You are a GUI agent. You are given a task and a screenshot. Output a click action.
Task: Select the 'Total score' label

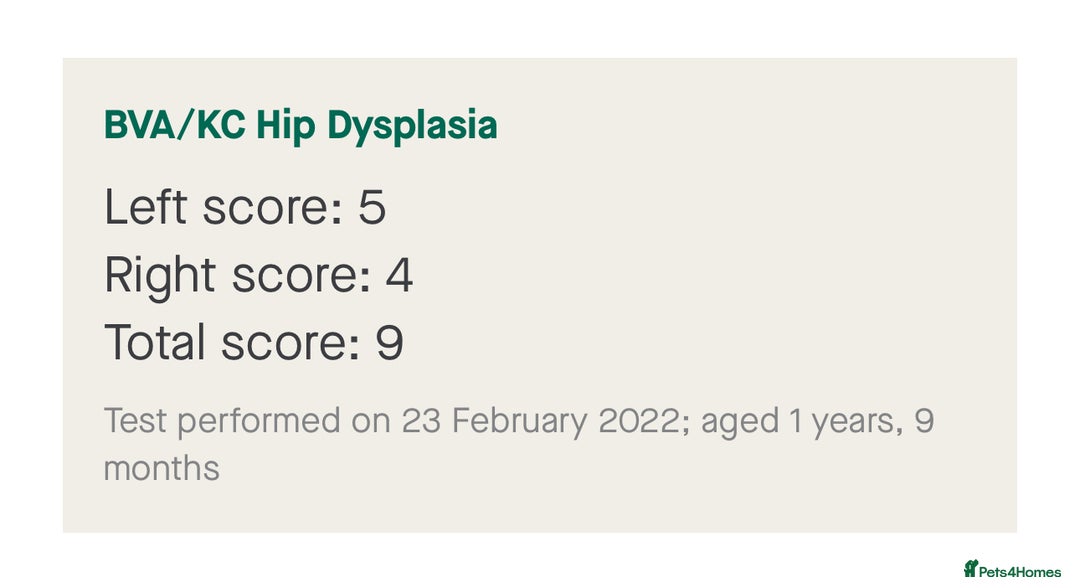(x=232, y=342)
